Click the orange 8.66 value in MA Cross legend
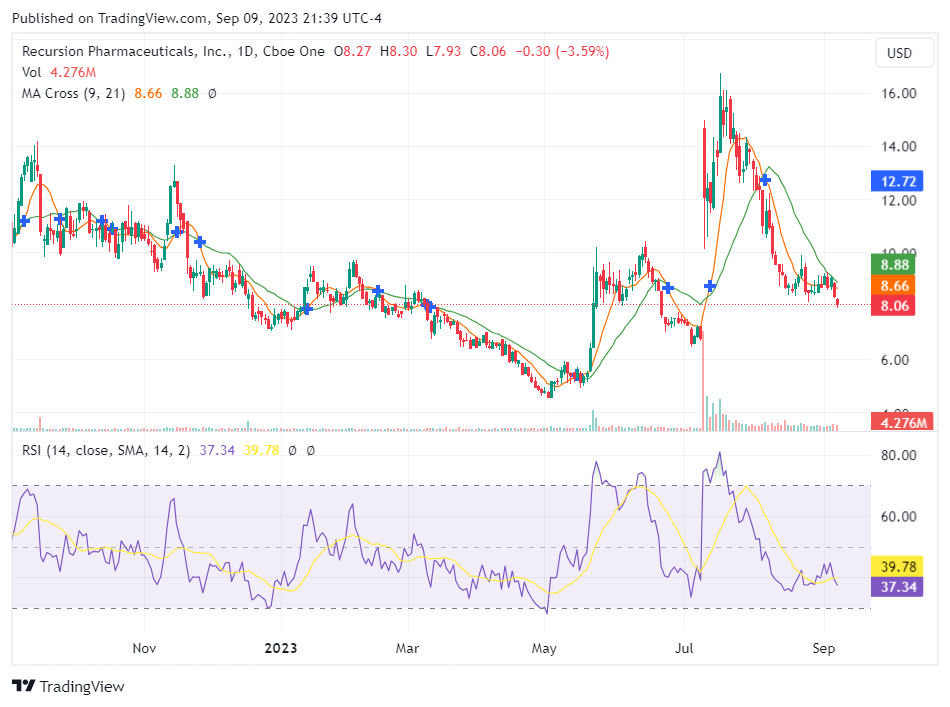Screen dimensions: 950x707 [148, 93]
